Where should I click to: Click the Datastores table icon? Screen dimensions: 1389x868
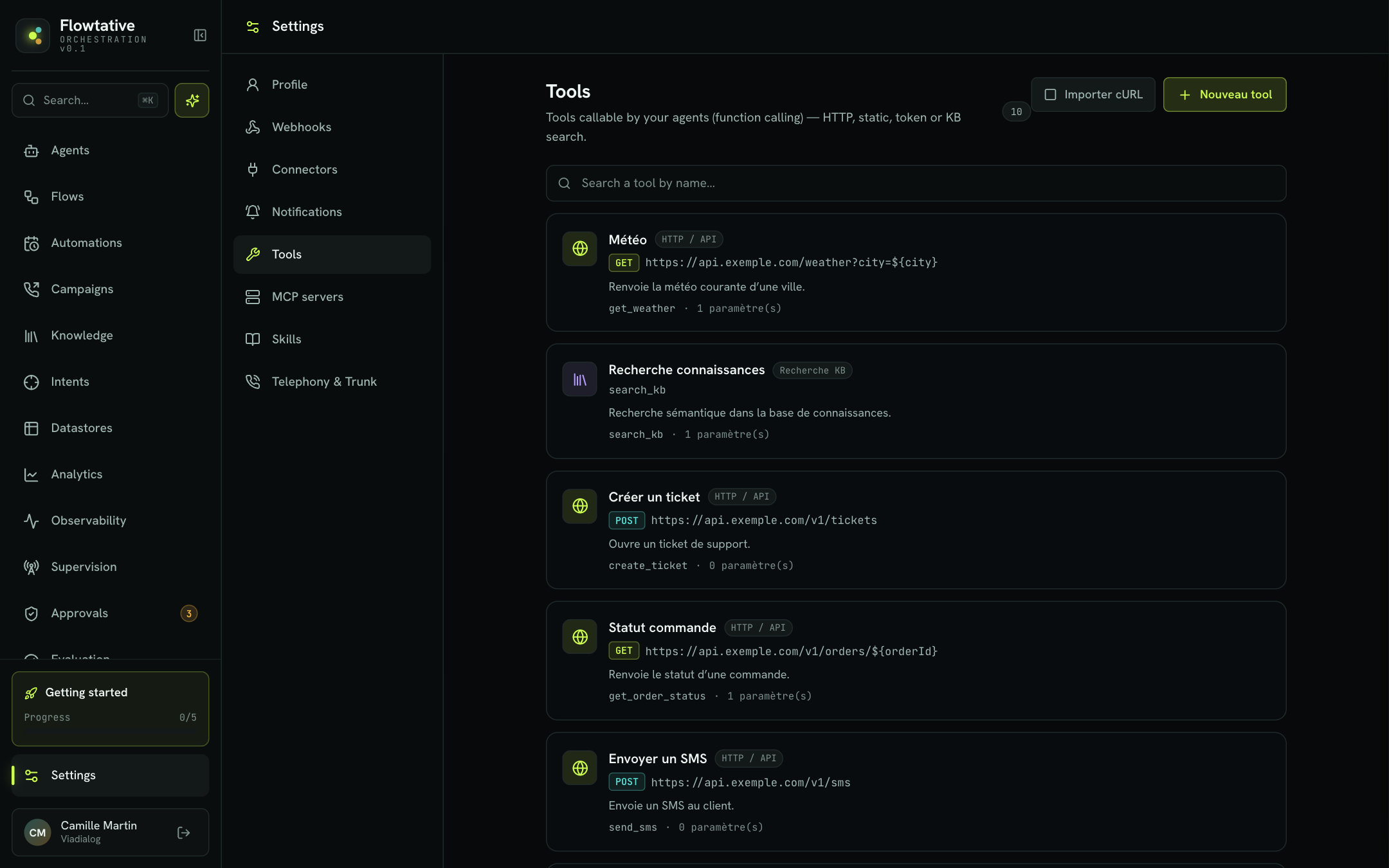(x=31, y=428)
